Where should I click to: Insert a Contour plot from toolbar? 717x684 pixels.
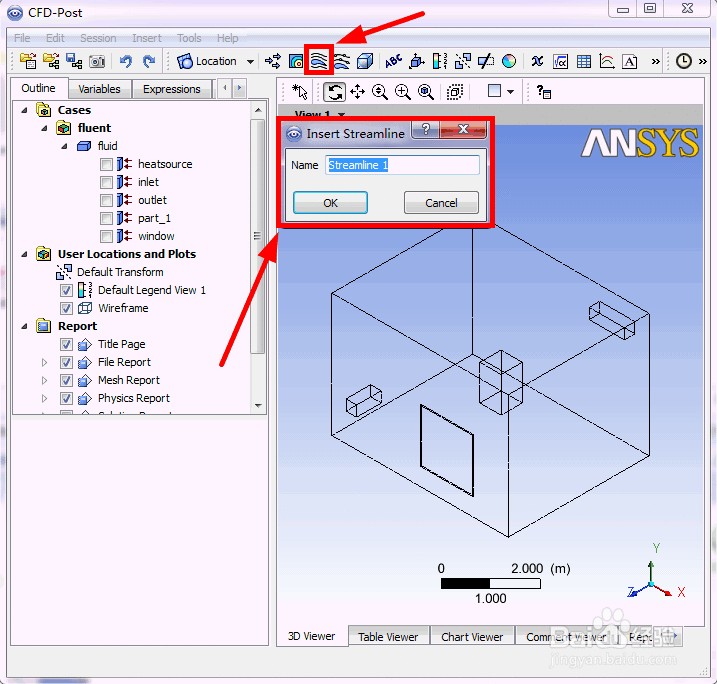296,61
